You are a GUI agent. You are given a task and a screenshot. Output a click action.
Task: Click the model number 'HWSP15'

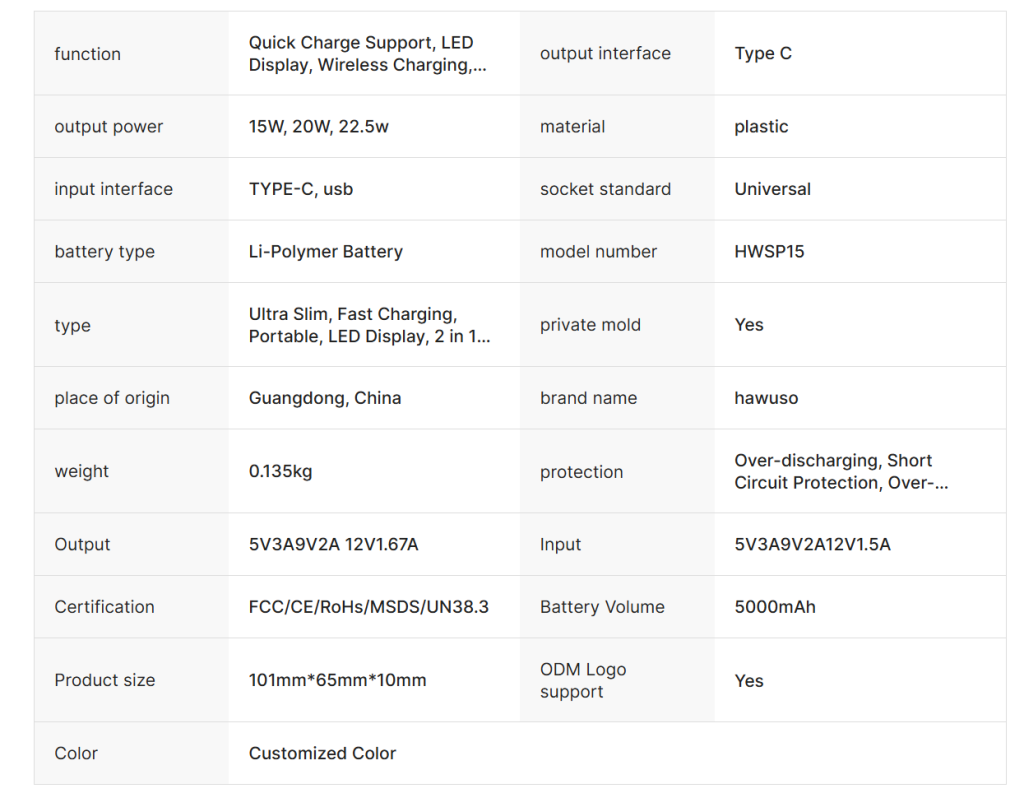(x=769, y=251)
